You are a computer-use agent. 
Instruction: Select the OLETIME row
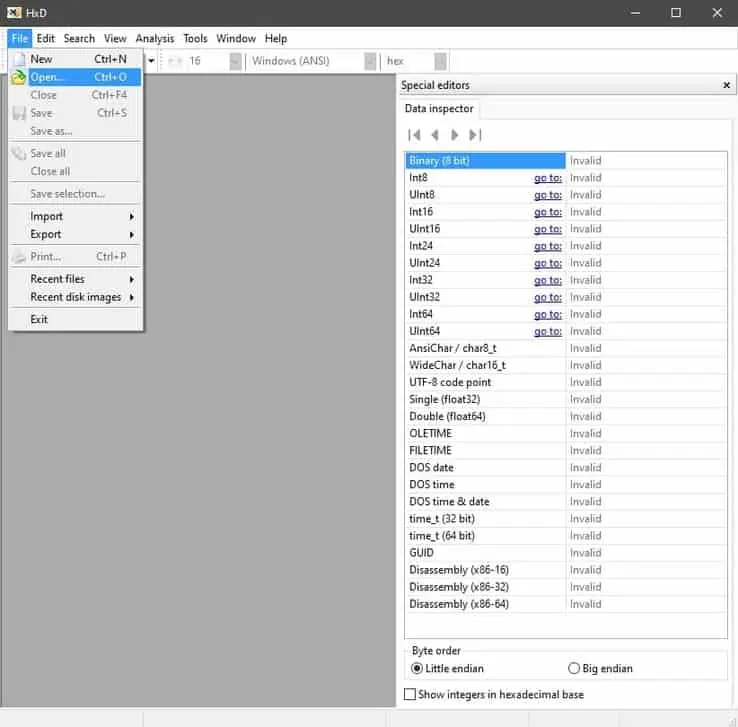coord(565,433)
